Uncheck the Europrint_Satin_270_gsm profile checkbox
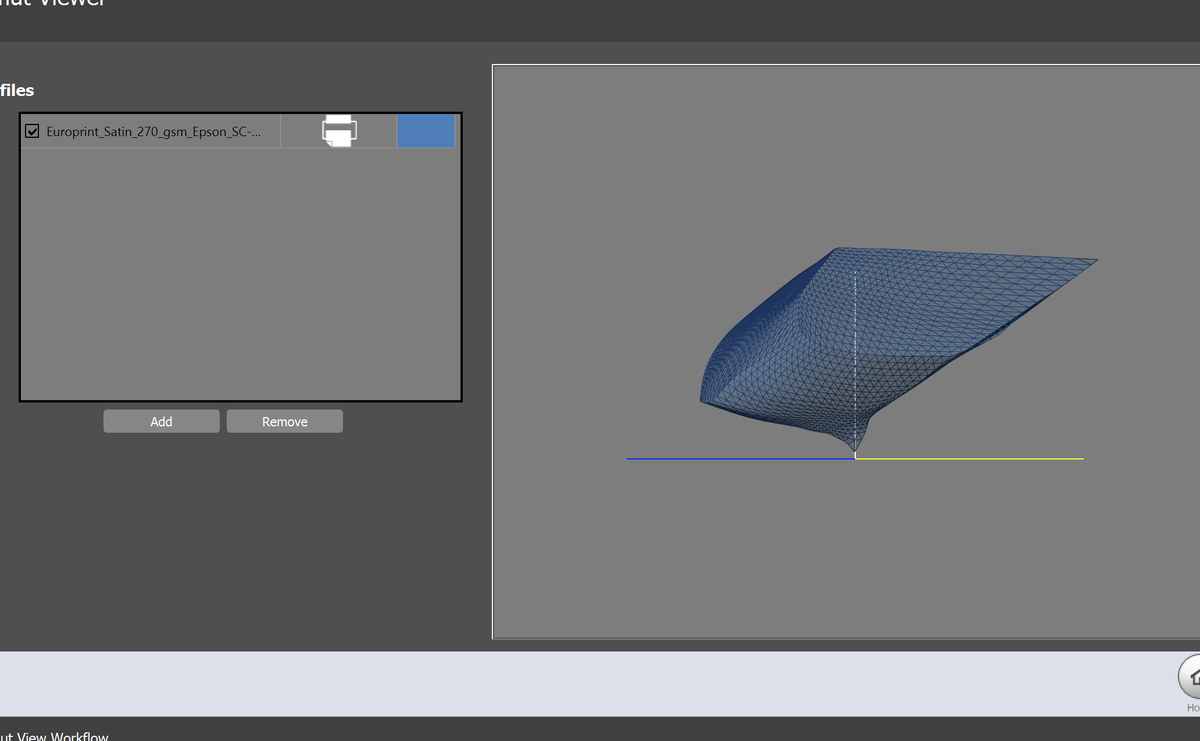This screenshot has height=741, width=1200. [32, 132]
